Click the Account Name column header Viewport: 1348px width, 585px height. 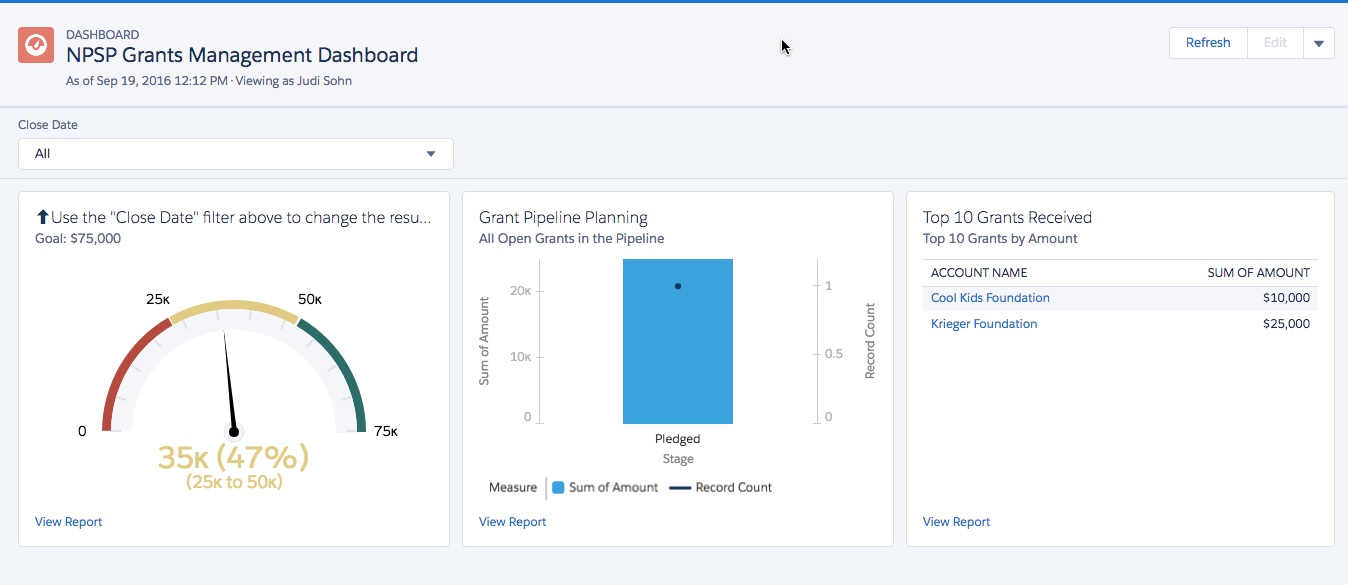click(979, 273)
